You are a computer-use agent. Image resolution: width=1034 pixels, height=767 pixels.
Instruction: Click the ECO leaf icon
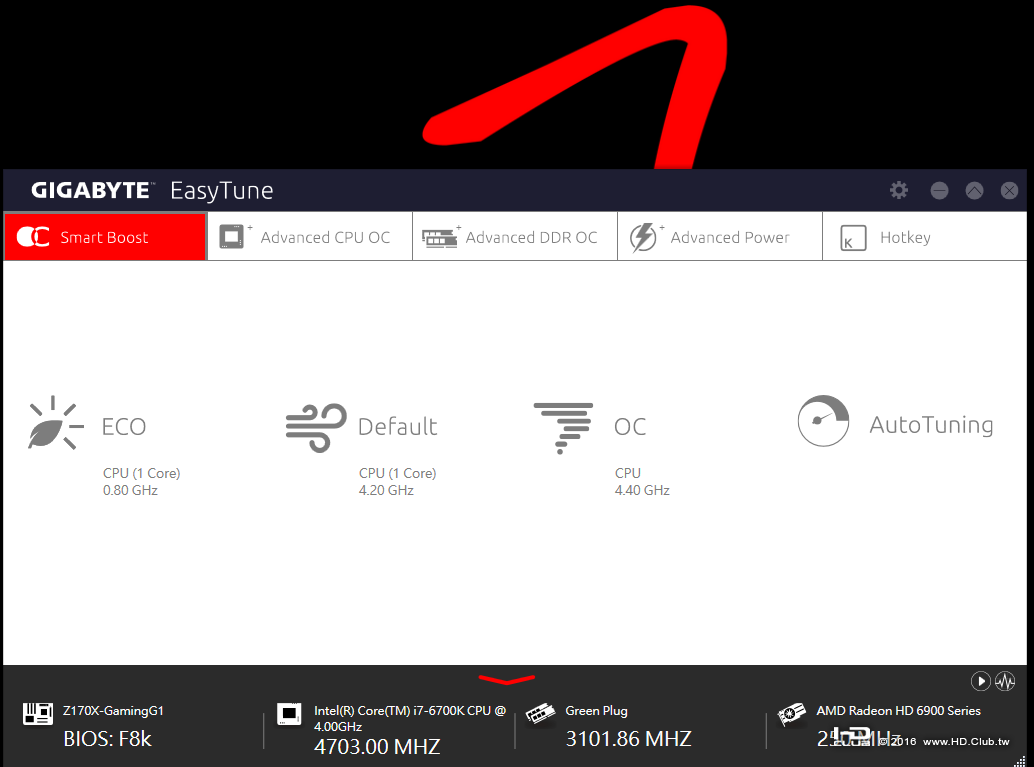click(x=56, y=423)
